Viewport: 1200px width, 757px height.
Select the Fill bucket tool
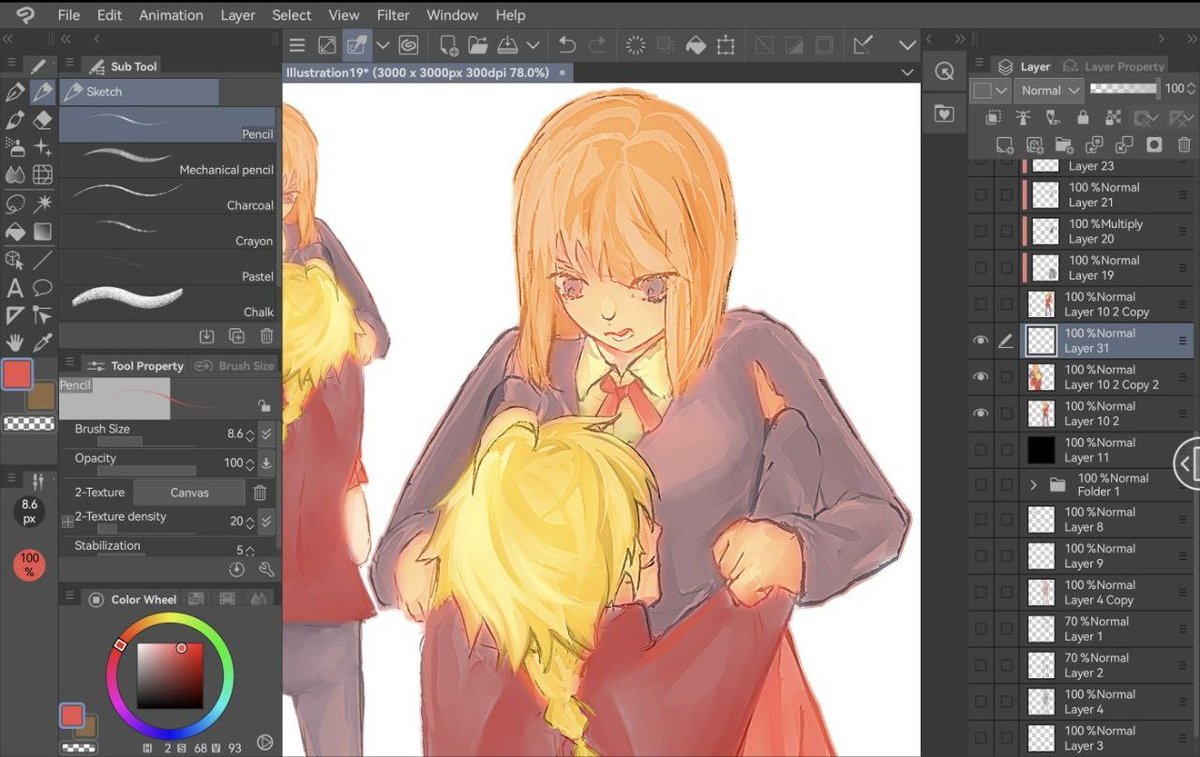[x=15, y=232]
